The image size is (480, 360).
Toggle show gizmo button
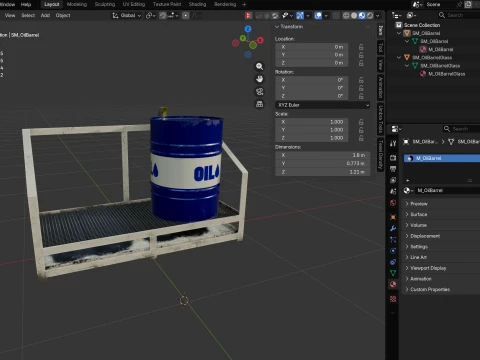[x=300, y=15]
